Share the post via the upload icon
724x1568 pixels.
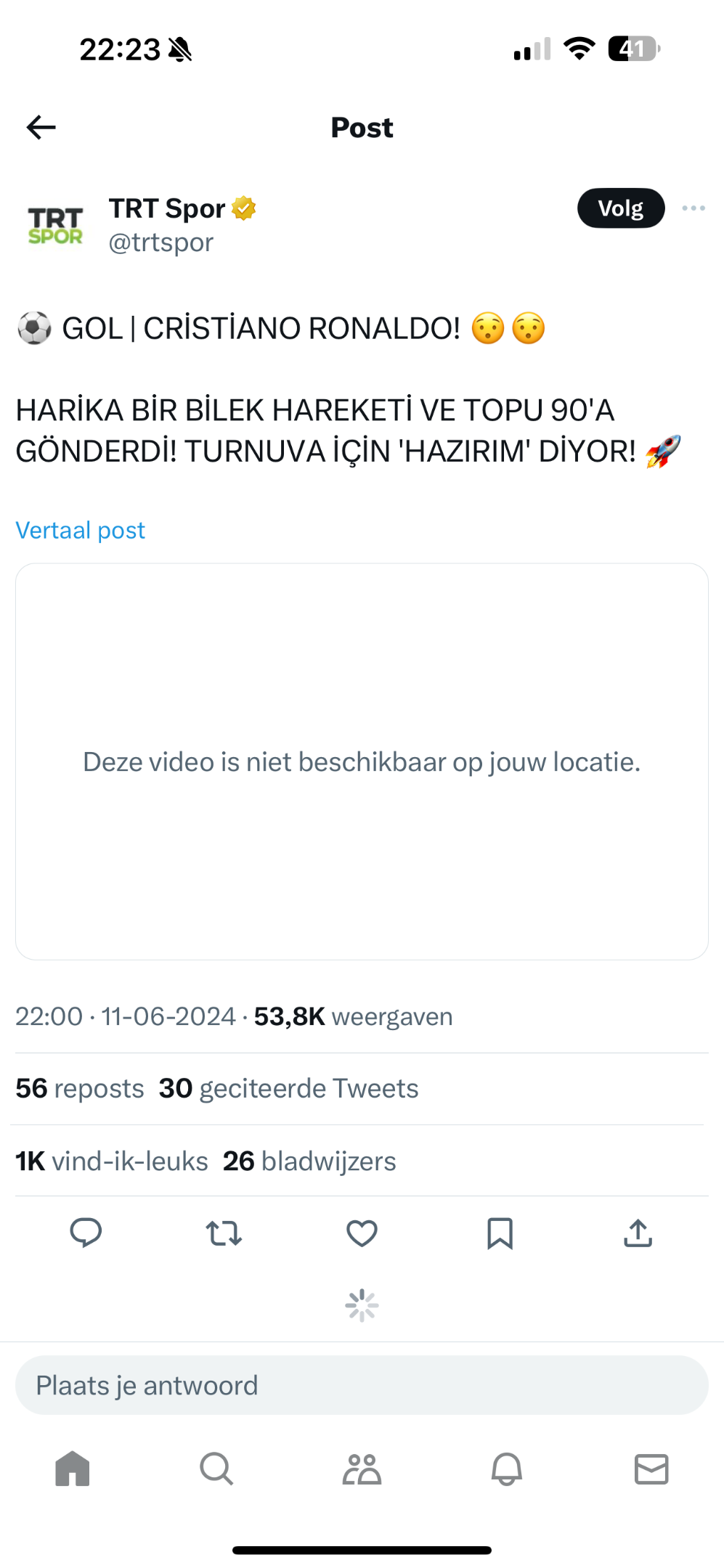[638, 1233]
